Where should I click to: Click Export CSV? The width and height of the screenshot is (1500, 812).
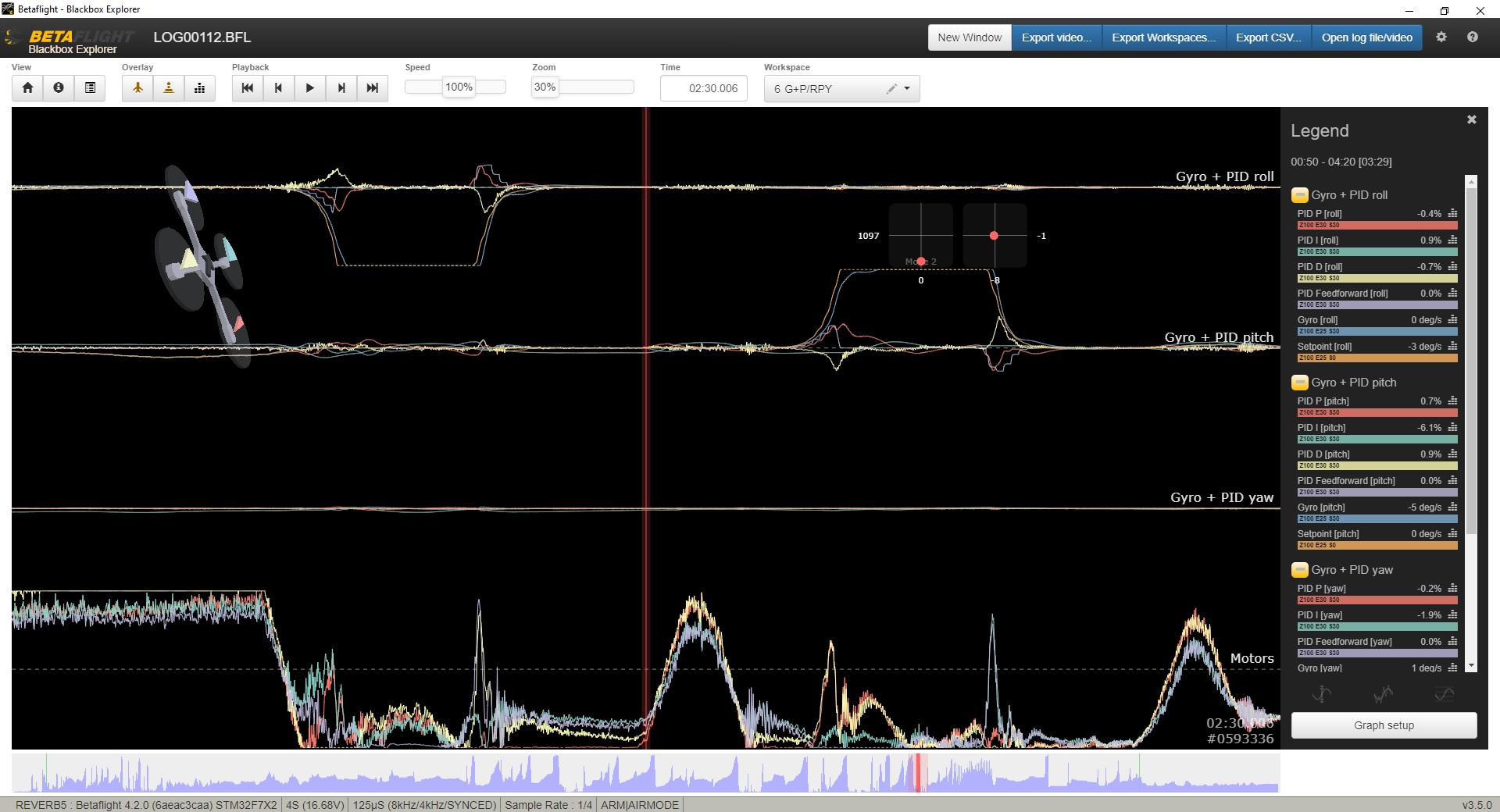coord(1267,37)
